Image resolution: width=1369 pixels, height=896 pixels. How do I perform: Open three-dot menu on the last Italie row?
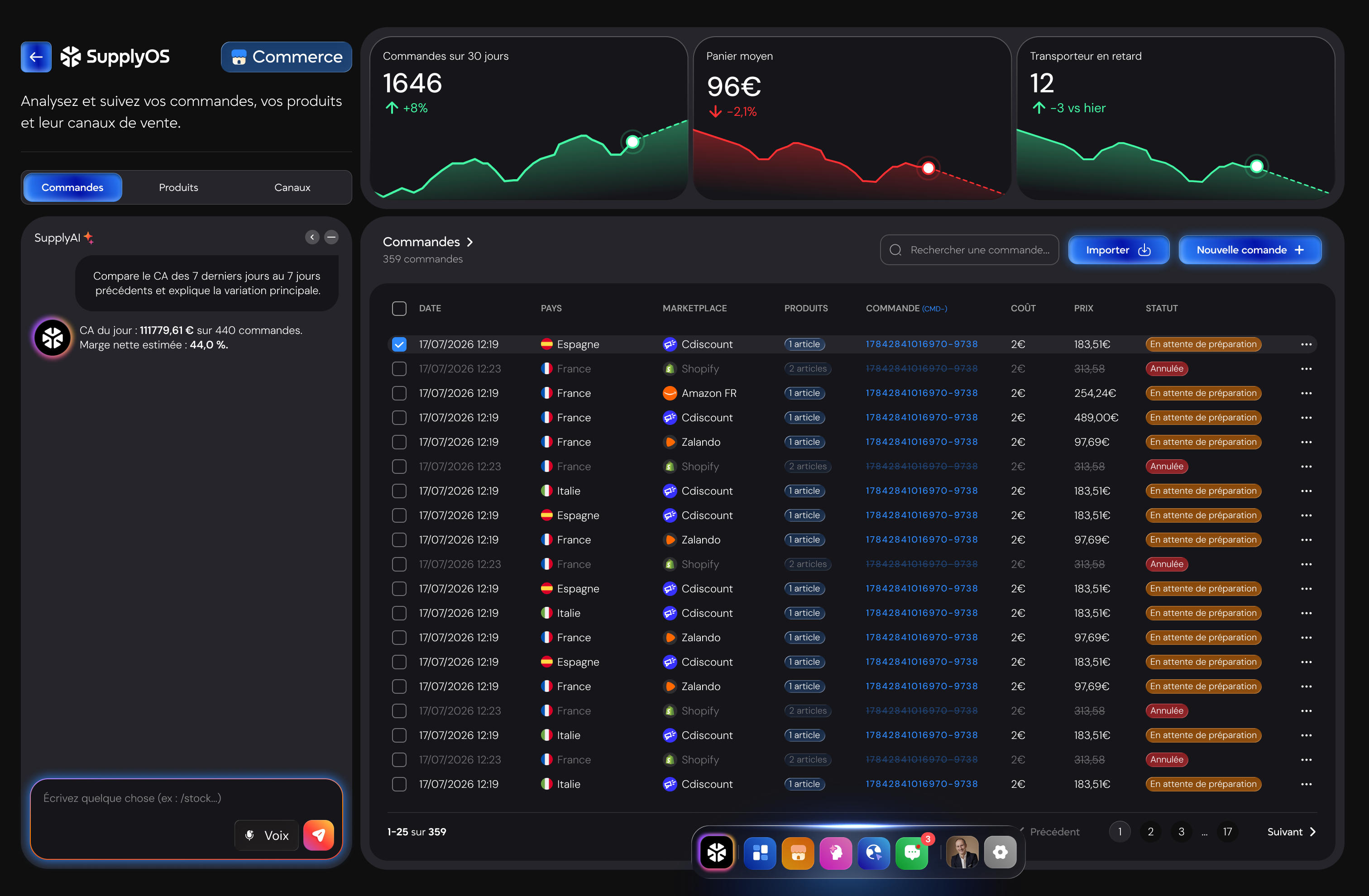pyautogui.click(x=1307, y=784)
